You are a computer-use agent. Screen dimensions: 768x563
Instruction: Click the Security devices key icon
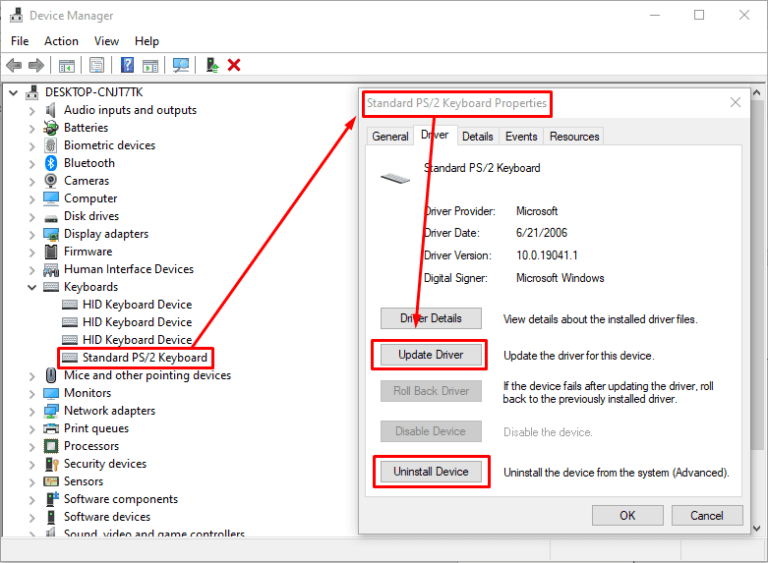(x=51, y=464)
